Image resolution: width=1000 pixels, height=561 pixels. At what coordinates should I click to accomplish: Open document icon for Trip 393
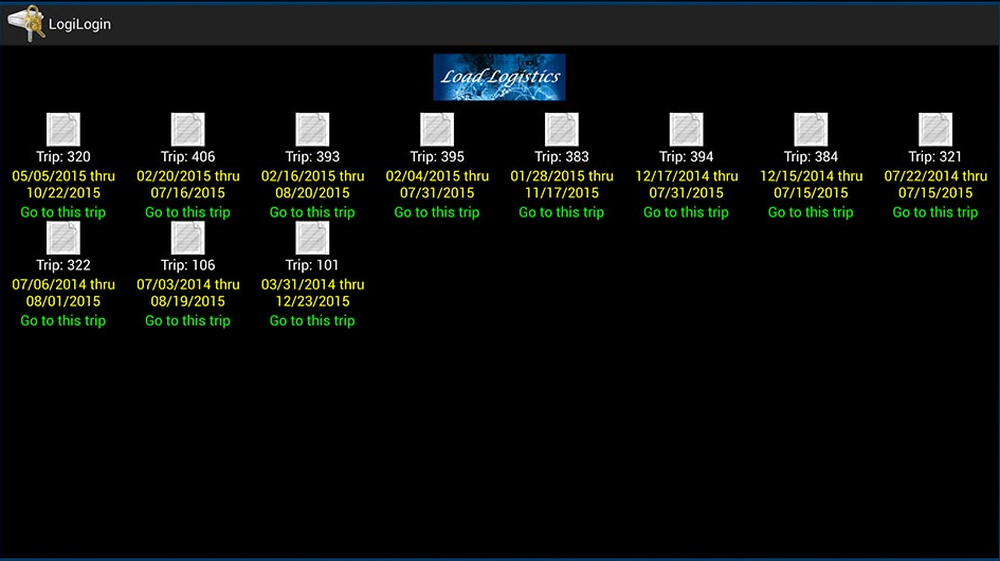312,129
